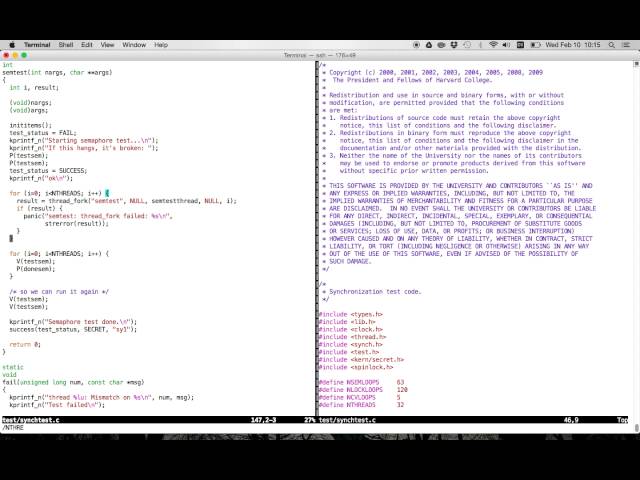Open Spotlight search magnifier
The width and height of the screenshot is (640, 480).
pos(611,45)
